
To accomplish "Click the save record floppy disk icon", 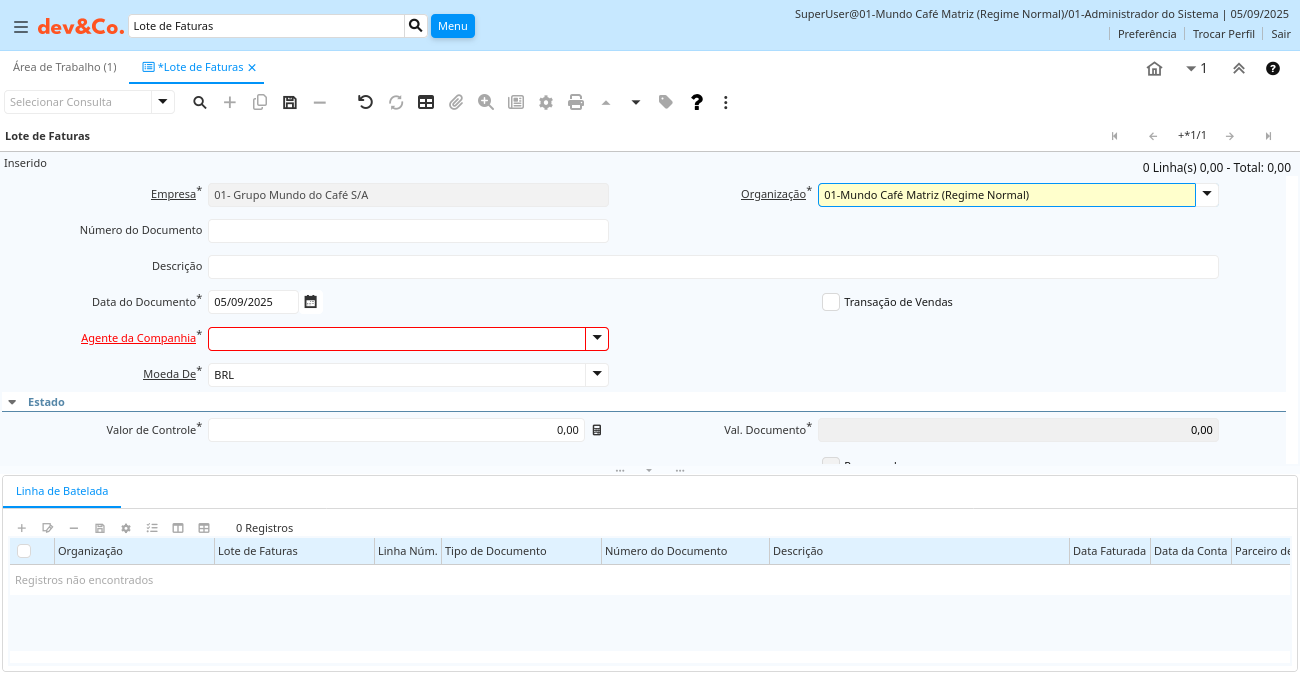I will 290,102.
